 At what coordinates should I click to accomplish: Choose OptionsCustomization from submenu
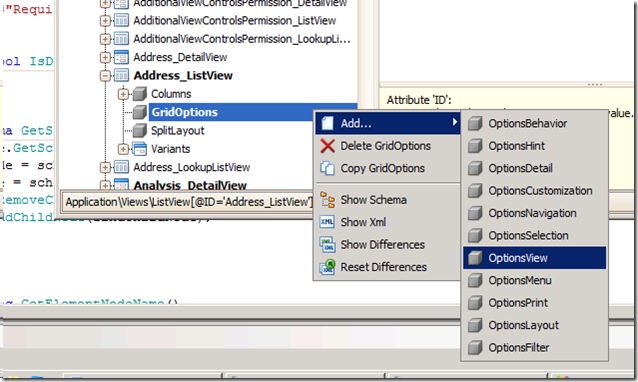click(534, 191)
